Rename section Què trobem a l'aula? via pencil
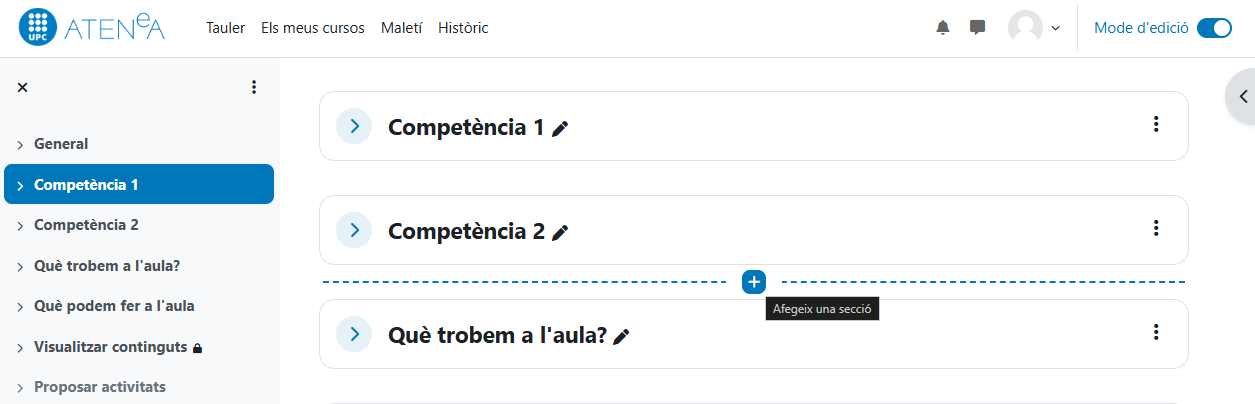The height and width of the screenshot is (404, 1255). click(622, 337)
